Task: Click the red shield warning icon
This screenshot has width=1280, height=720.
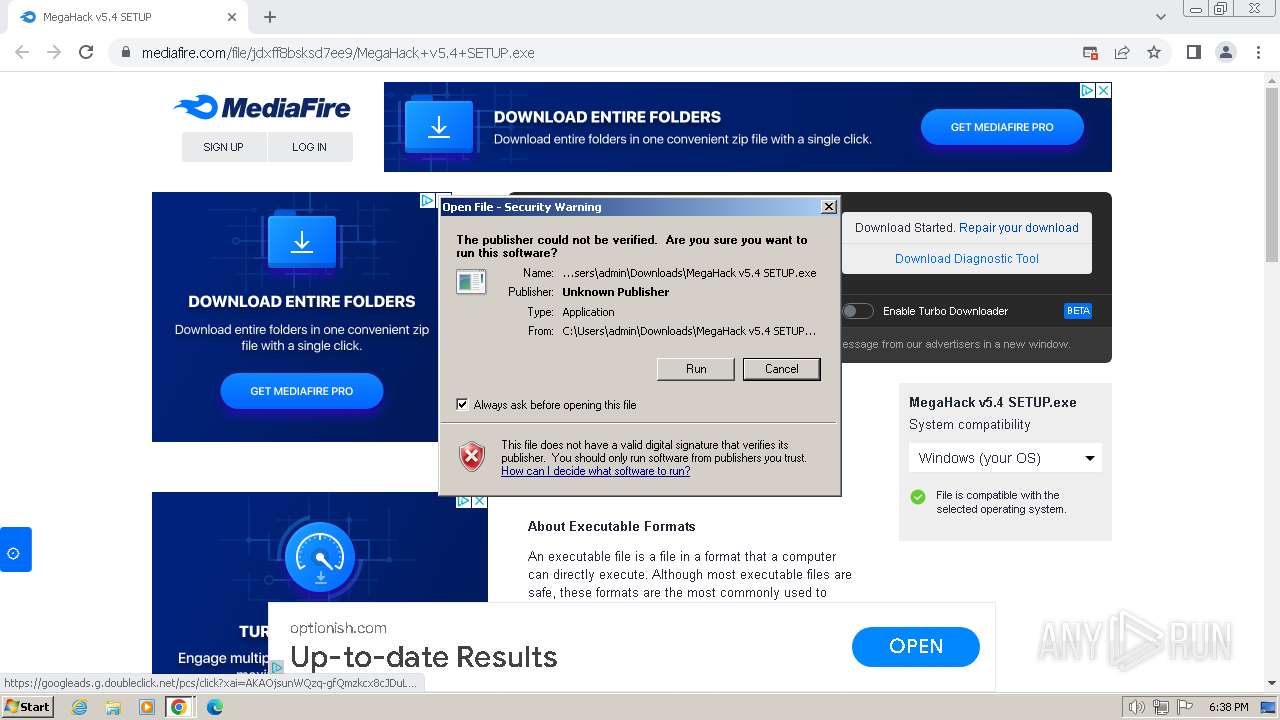Action: click(x=472, y=456)
